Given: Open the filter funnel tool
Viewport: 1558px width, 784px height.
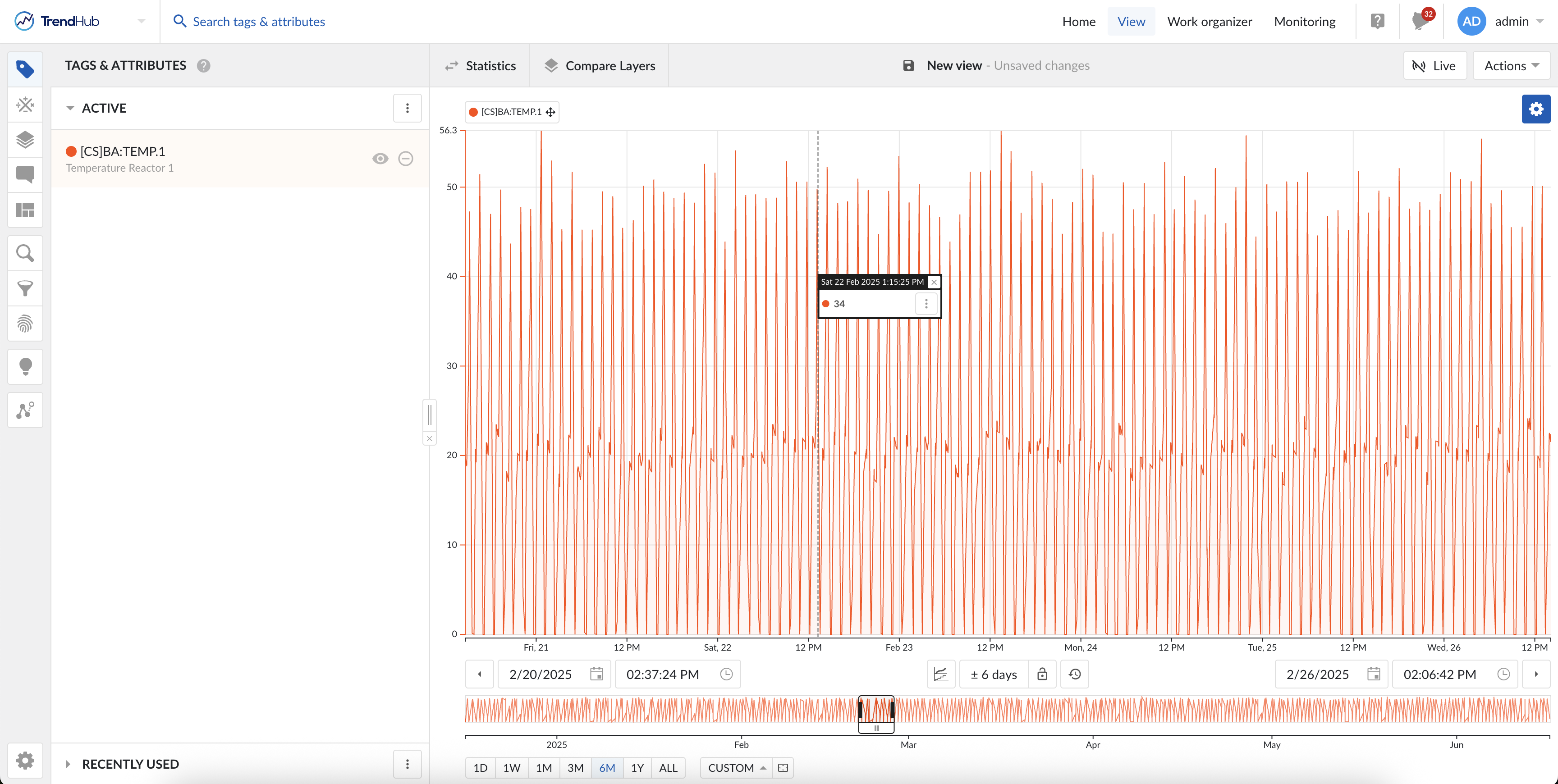Looking at the screenshot, I should pos(25,288).
